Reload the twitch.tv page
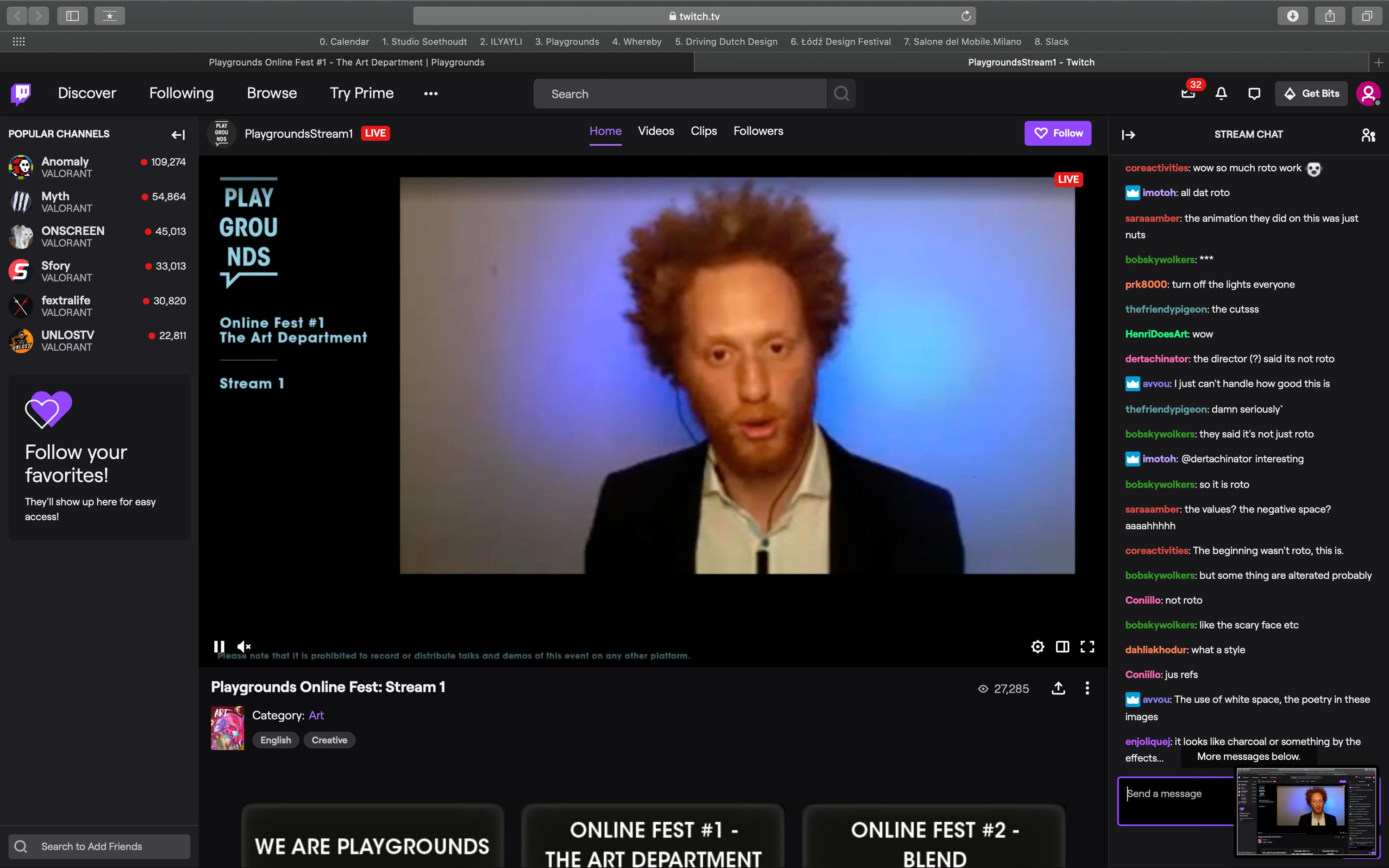The height and width of the screenshot is (868, 1389). (966, 16)
